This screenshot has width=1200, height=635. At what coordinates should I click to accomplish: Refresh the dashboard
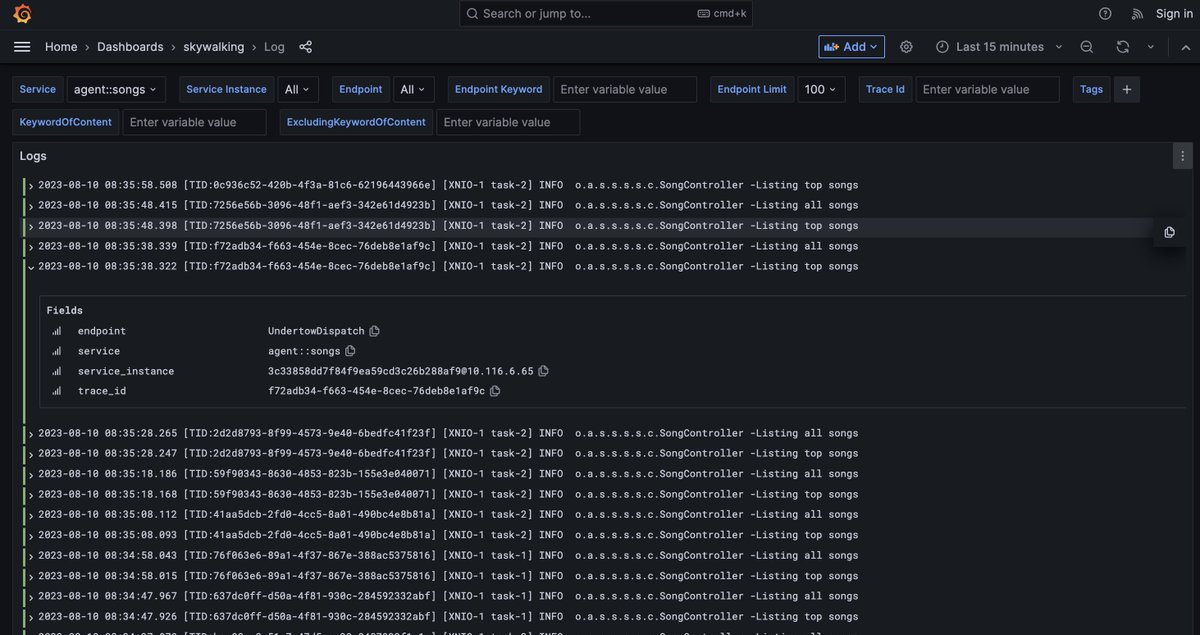tap(1123, 47)
